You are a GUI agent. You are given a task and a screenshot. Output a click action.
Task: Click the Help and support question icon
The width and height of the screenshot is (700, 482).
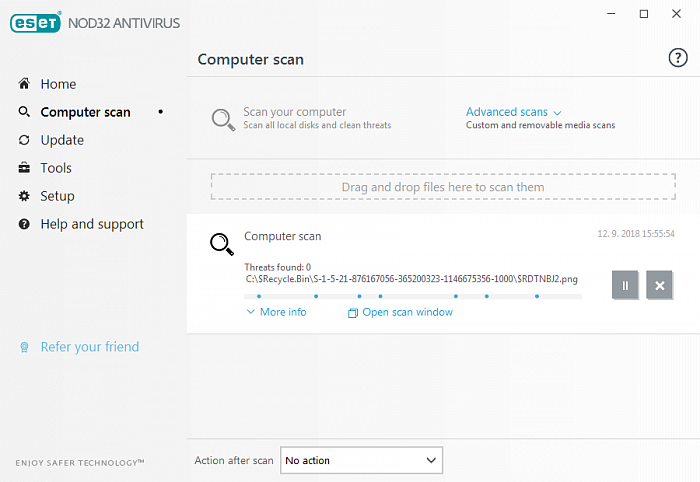click(x=24, y=224)
